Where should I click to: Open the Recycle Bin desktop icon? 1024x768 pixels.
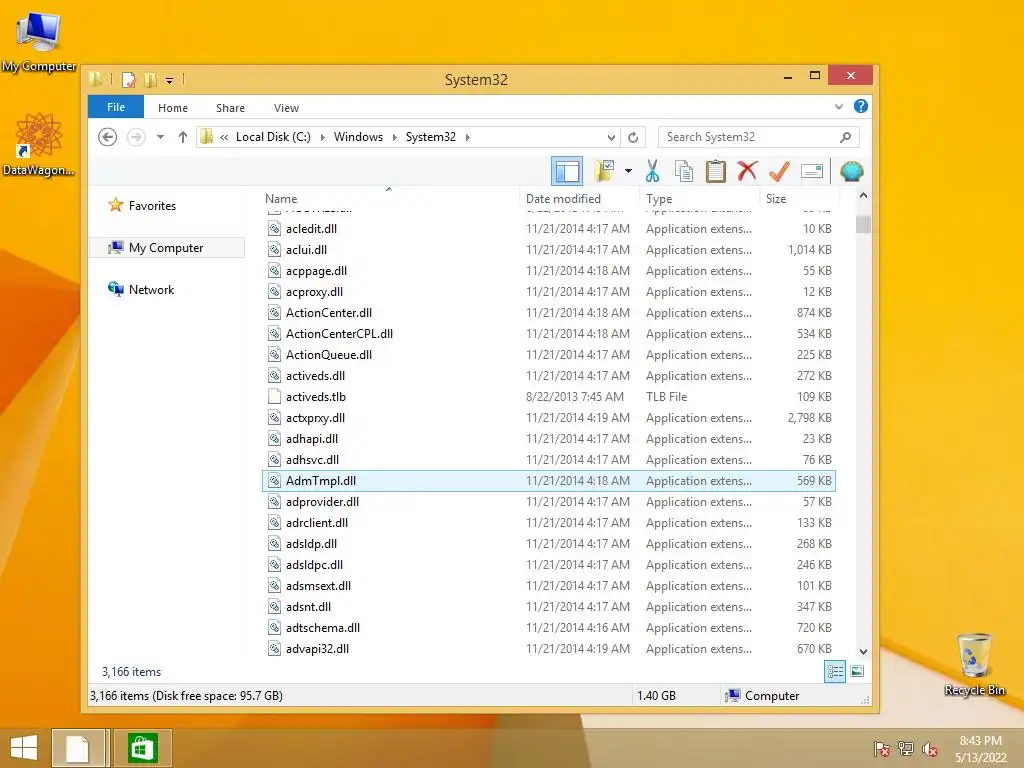point(974,664)
